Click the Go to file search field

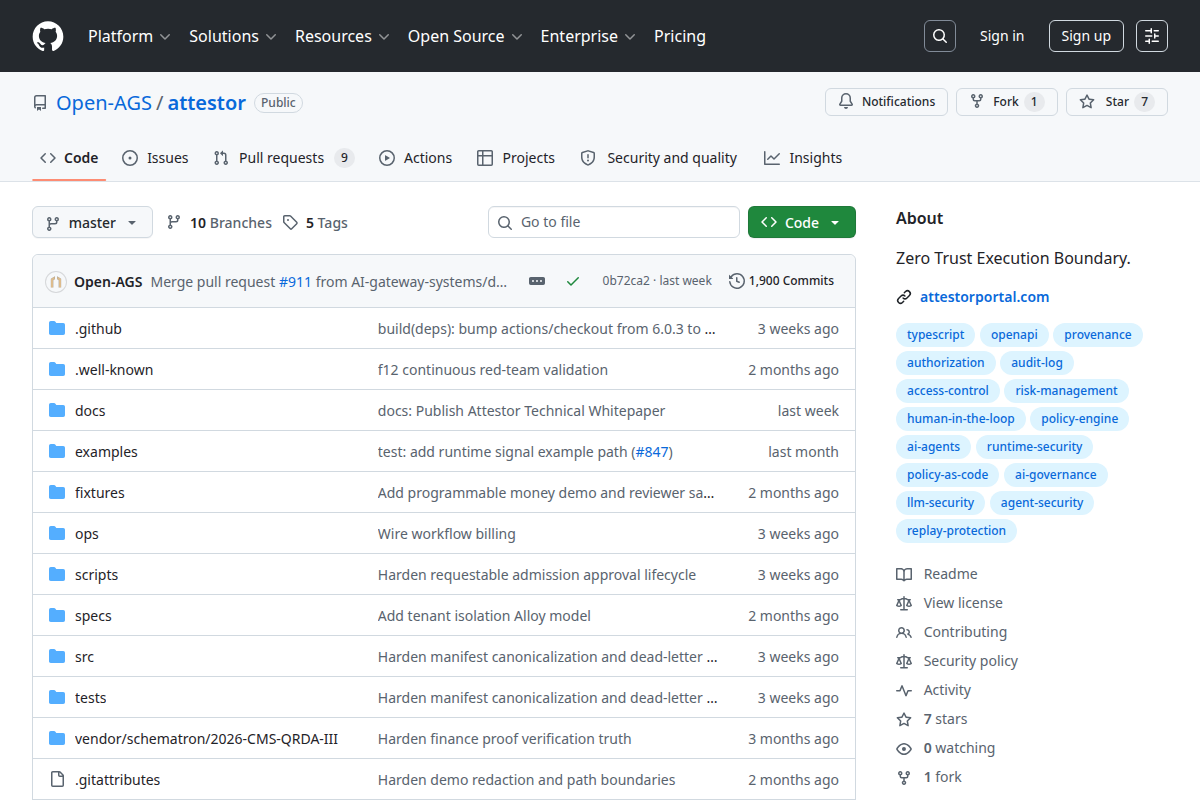tap(614, 222)
